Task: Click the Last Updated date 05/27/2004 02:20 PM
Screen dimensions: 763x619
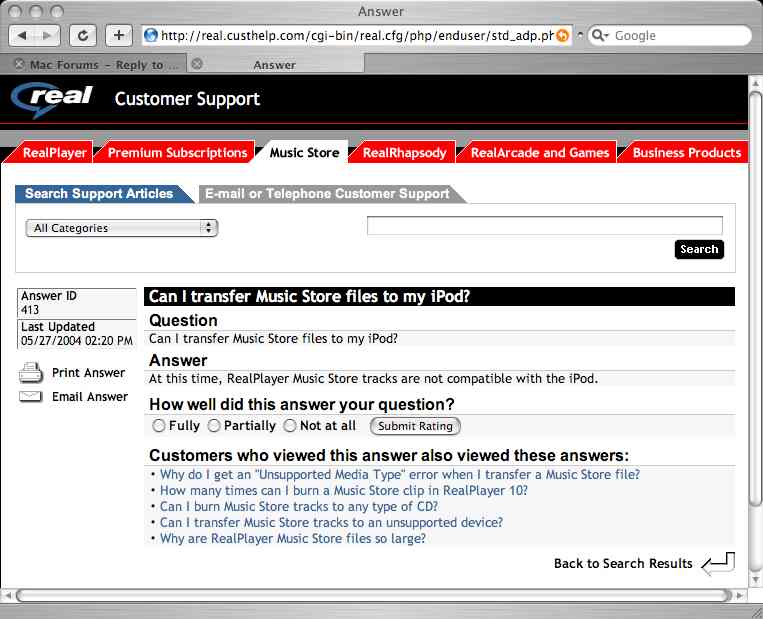Action: tap(77, 341)
